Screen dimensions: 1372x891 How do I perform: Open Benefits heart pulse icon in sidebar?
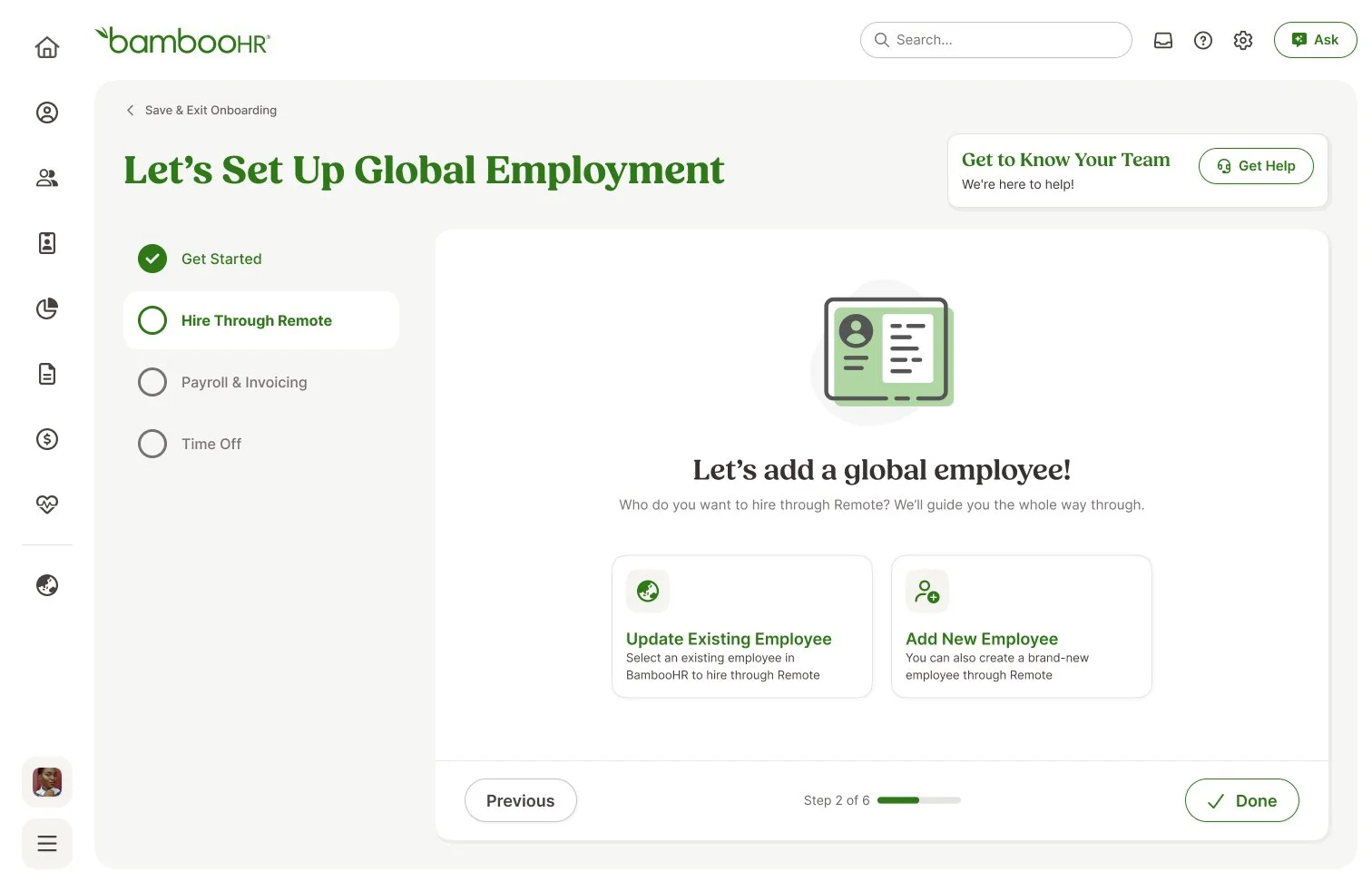point(47,504)
